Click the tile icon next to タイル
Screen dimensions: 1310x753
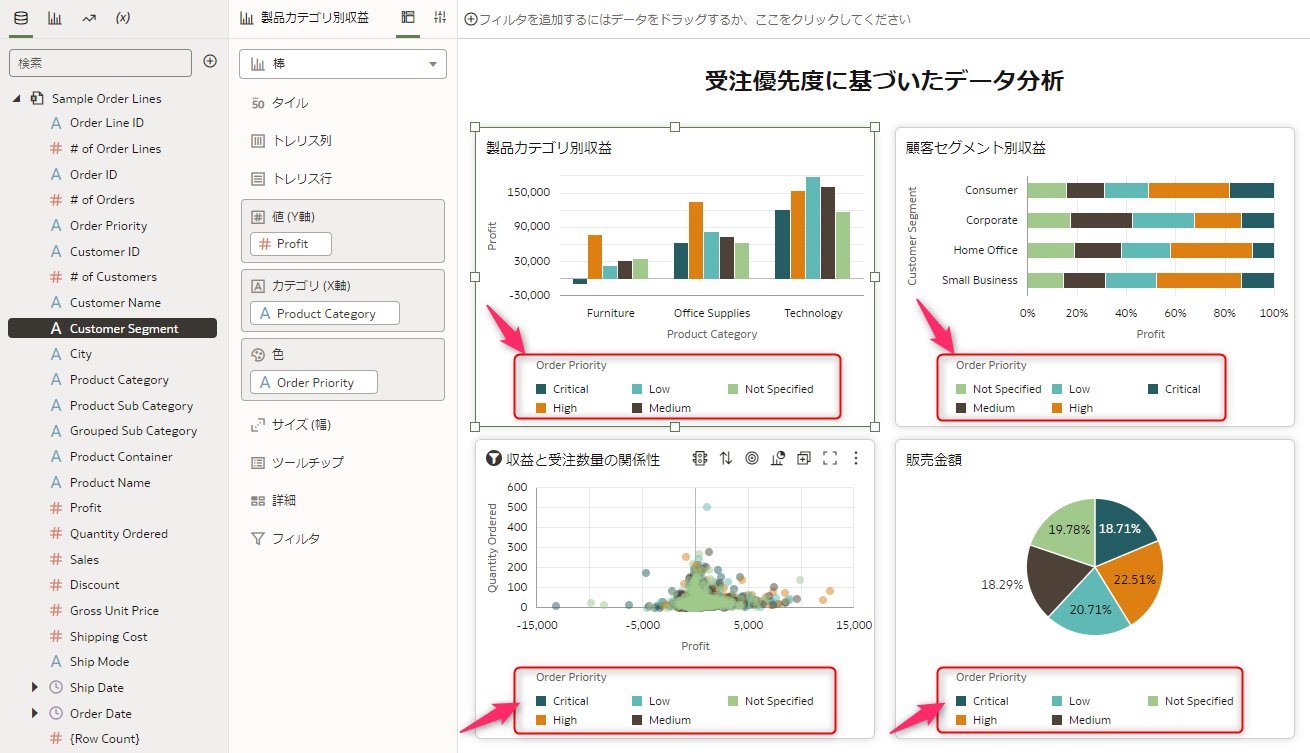pos(257,103)
